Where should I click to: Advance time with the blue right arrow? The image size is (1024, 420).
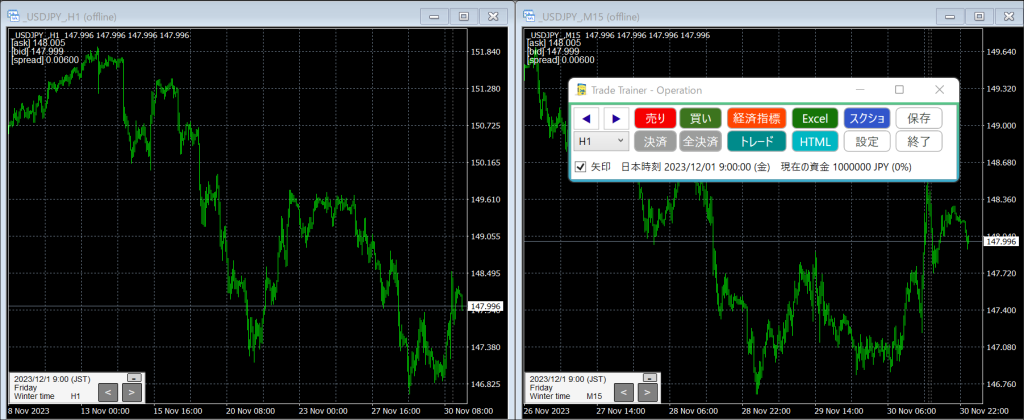point(615,119)
